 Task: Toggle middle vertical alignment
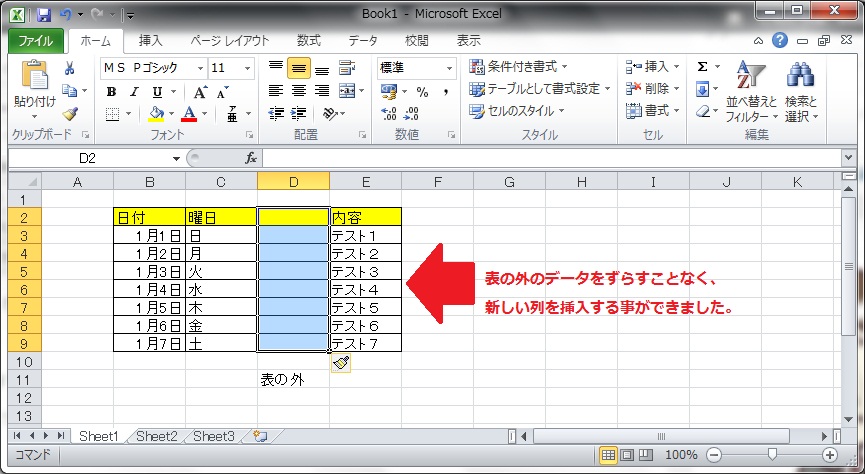298,68
